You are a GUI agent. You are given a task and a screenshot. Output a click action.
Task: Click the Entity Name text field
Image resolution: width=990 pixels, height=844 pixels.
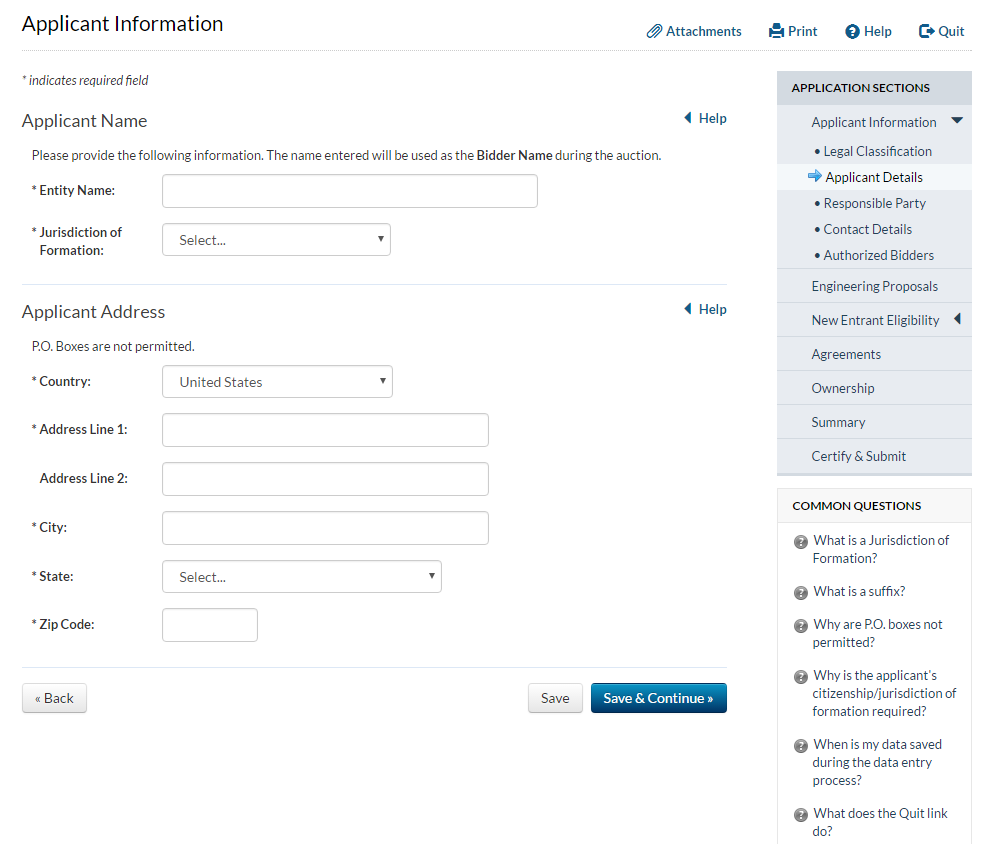[x=349, y=191]
